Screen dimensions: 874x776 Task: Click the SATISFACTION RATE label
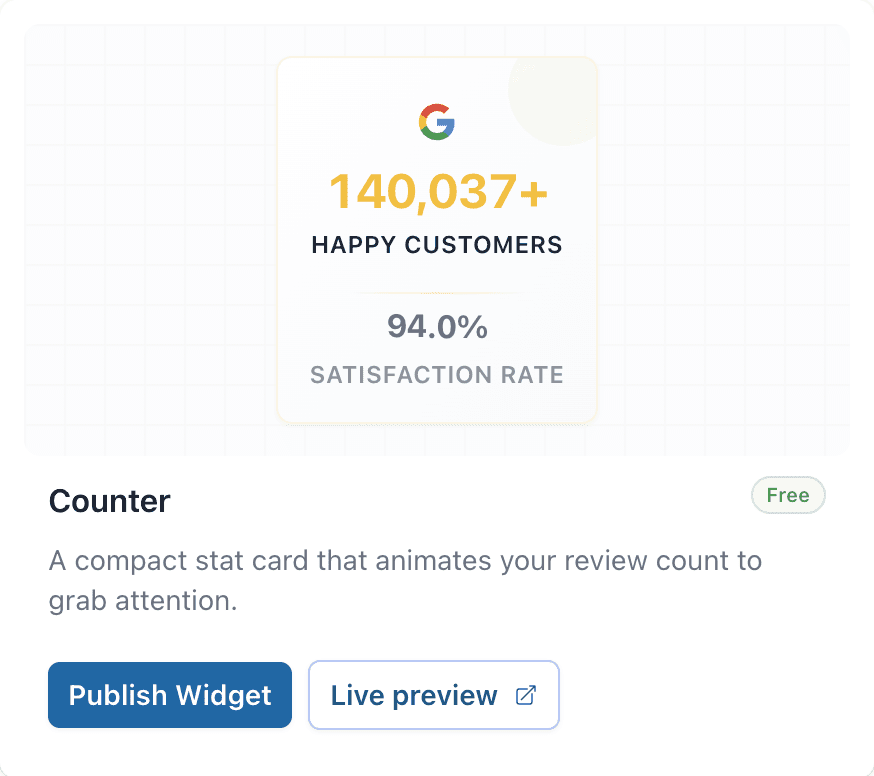tap(437, 375)
